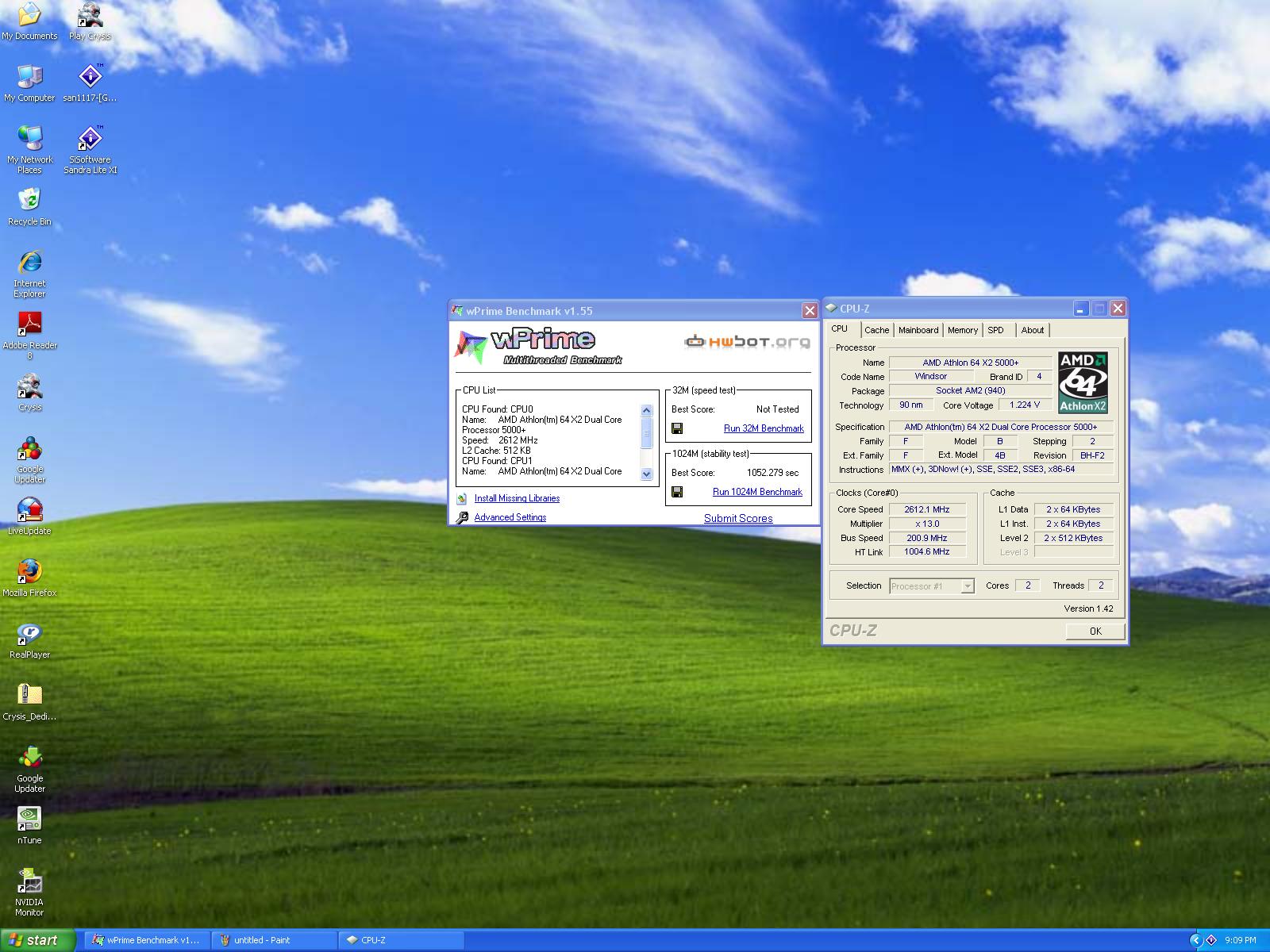Click the Best Score 1052.279 sec text
Image resolution: width=1270 pixels, height=952 pixels.
[x=772, y=473]
